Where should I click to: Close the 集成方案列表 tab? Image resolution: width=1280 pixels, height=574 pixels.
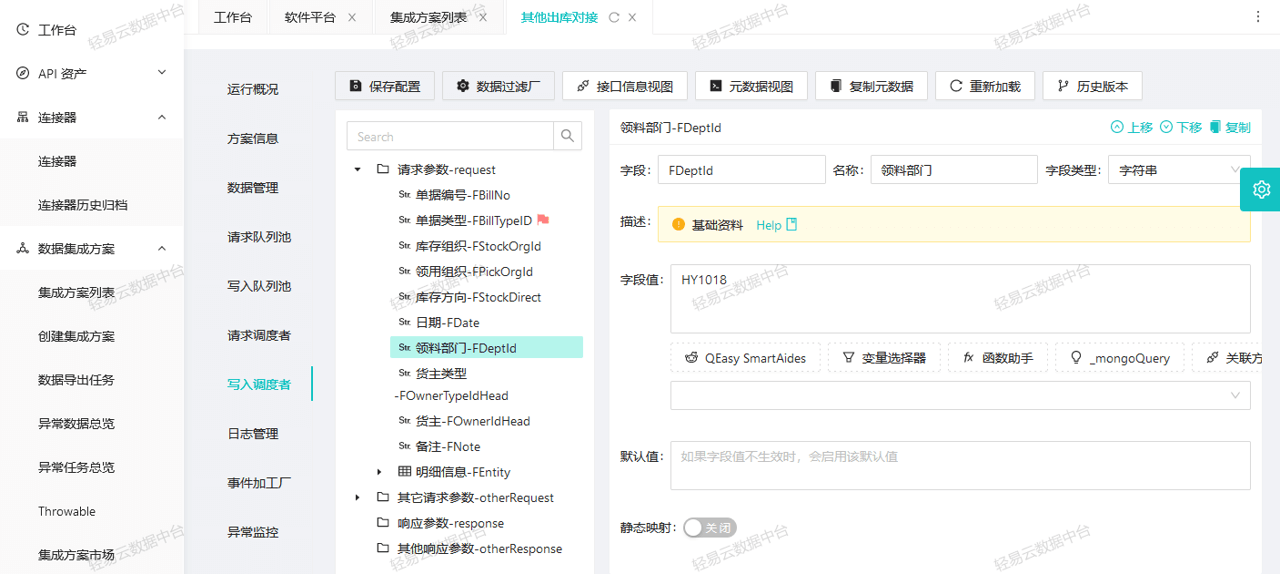[x=483, y=17]
